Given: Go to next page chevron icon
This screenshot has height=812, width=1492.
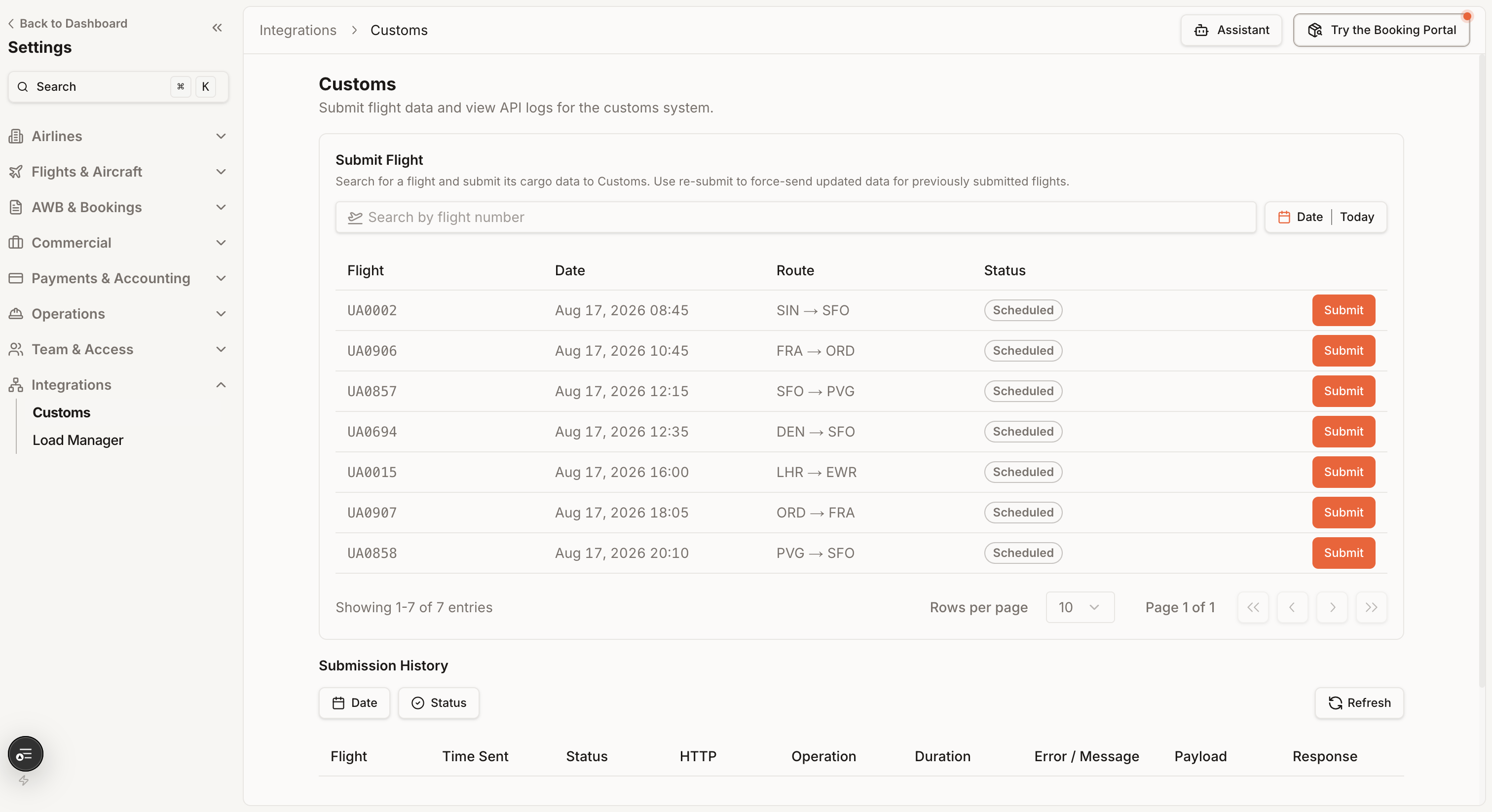Looking at the screenshot, I should (x=1332, y=607).
